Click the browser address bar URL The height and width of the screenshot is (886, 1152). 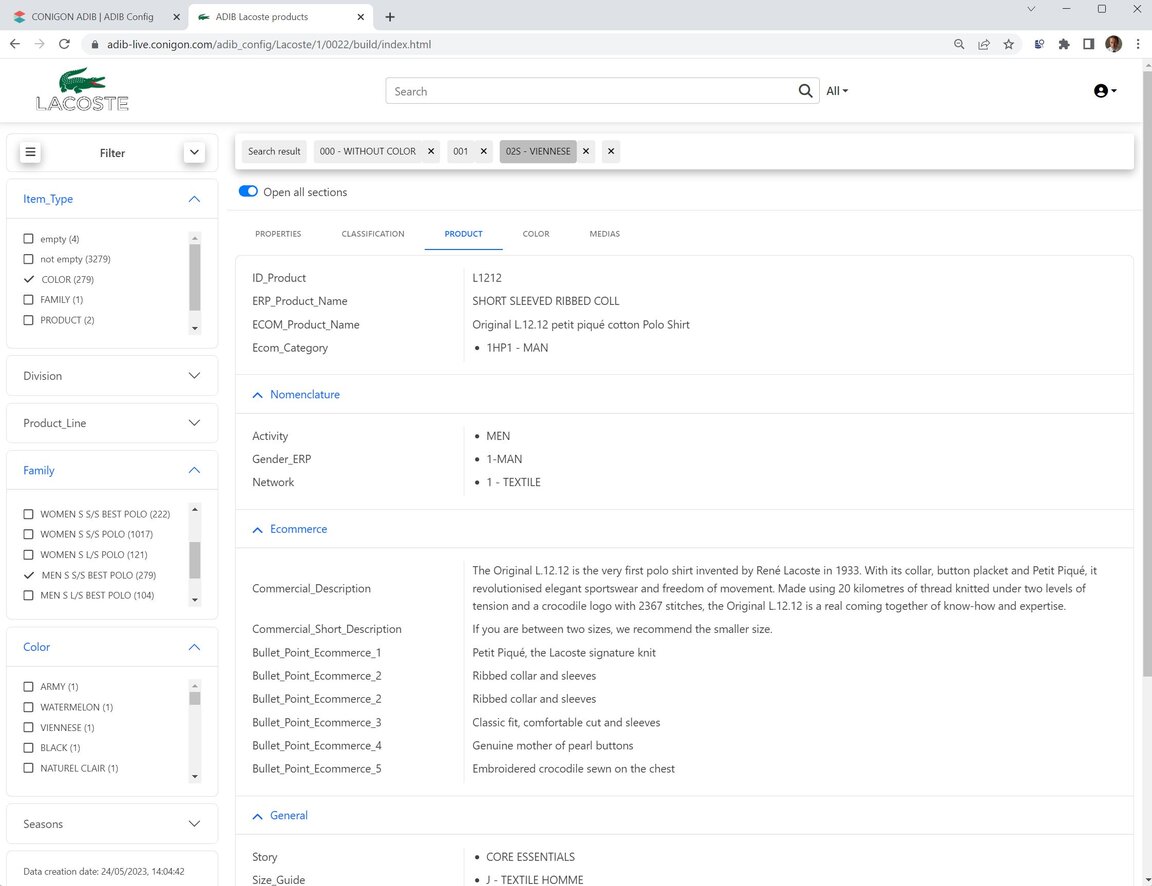click(269, 44)
